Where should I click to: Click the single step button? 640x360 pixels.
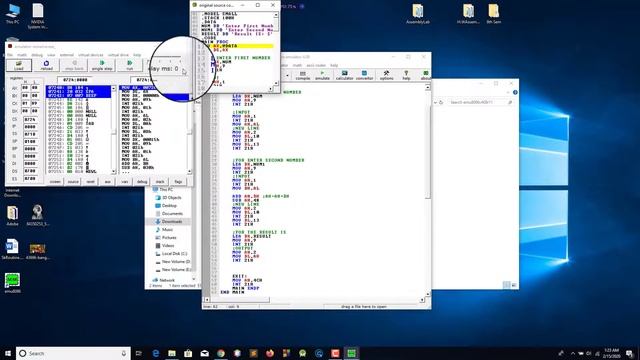pyautogui.click(x=102, y=65)
